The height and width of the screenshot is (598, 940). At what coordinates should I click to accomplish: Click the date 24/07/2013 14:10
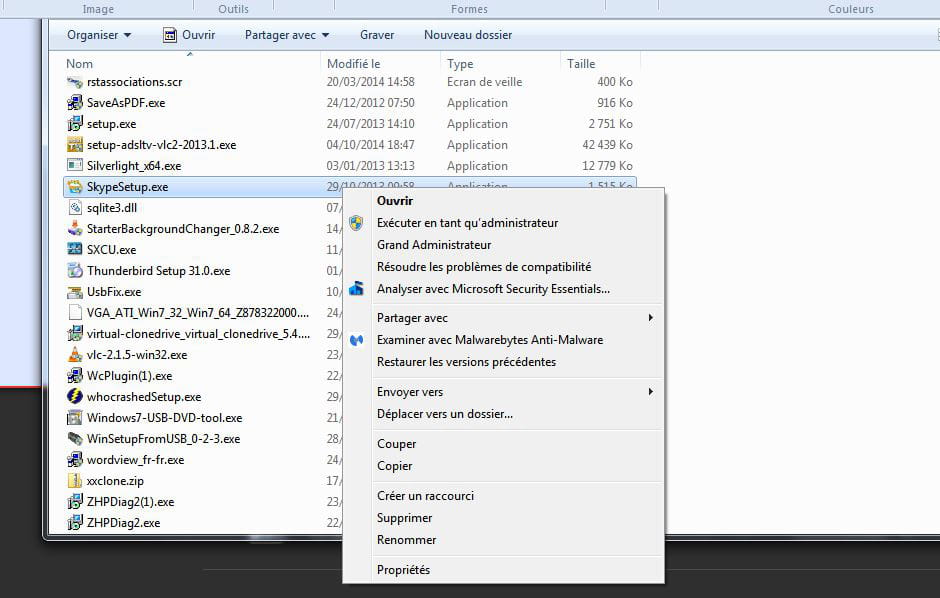370,124
